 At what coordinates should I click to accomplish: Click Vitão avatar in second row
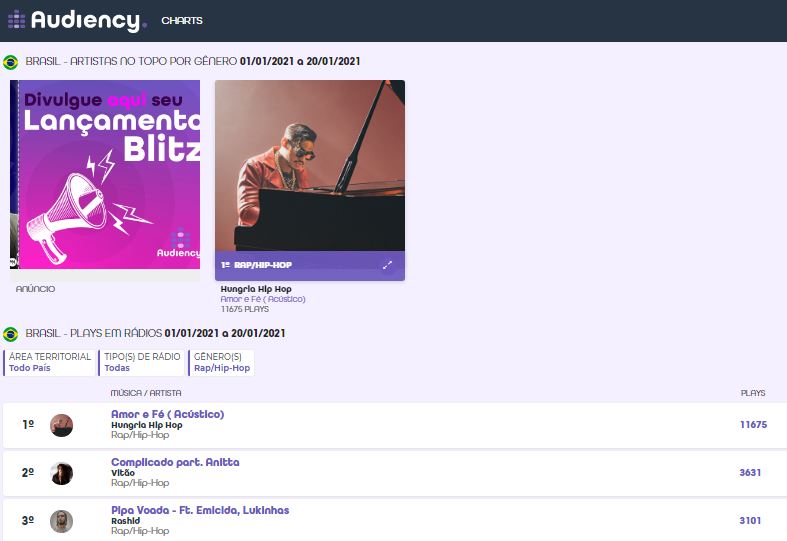pos(62,473)
